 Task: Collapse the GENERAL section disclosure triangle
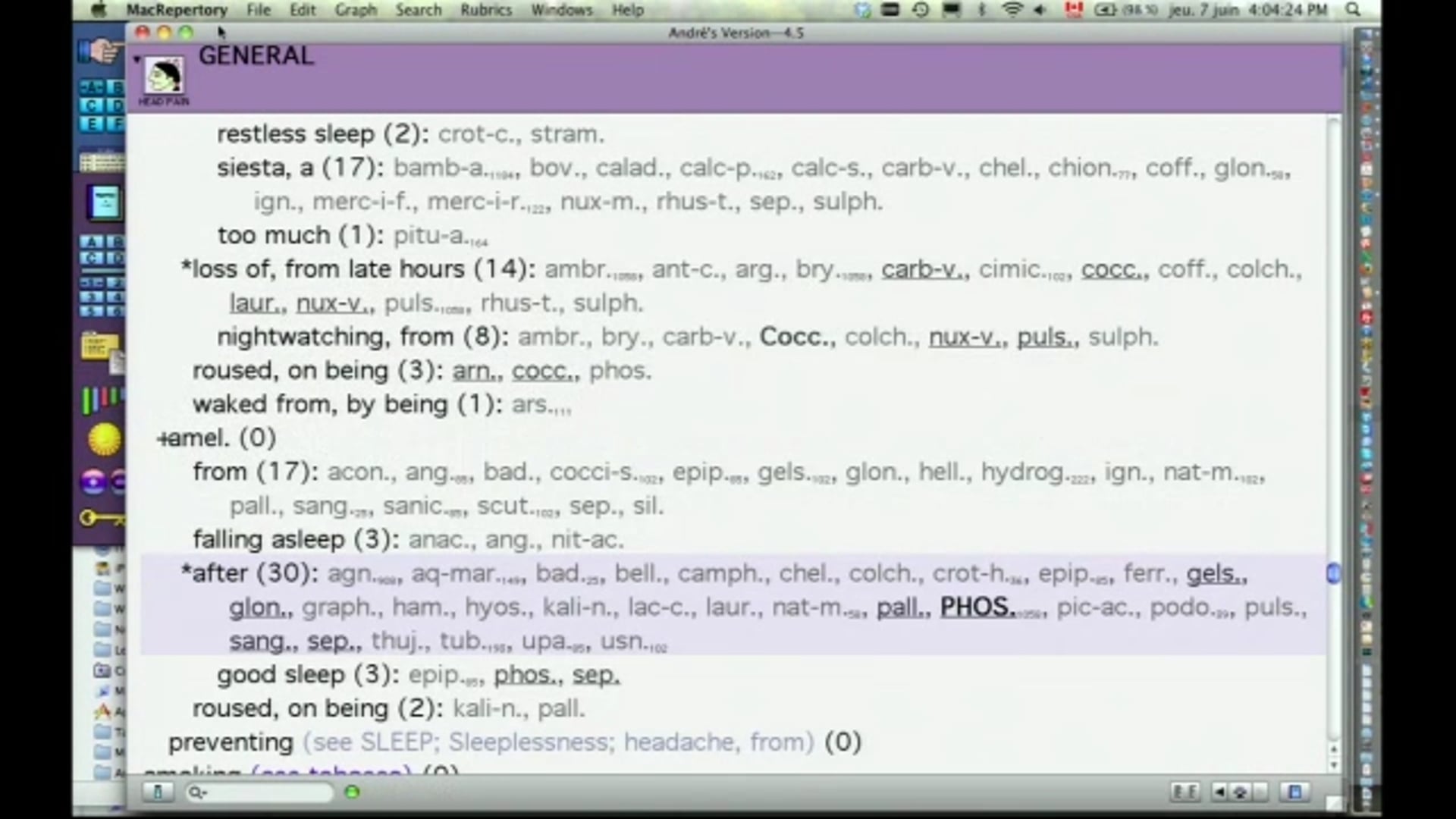[x=136, y=58]
